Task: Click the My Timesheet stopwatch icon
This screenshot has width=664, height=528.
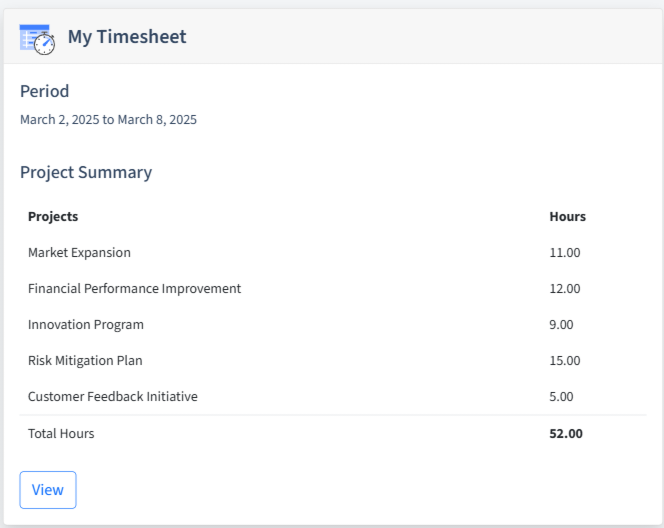Action: [37, 39]
